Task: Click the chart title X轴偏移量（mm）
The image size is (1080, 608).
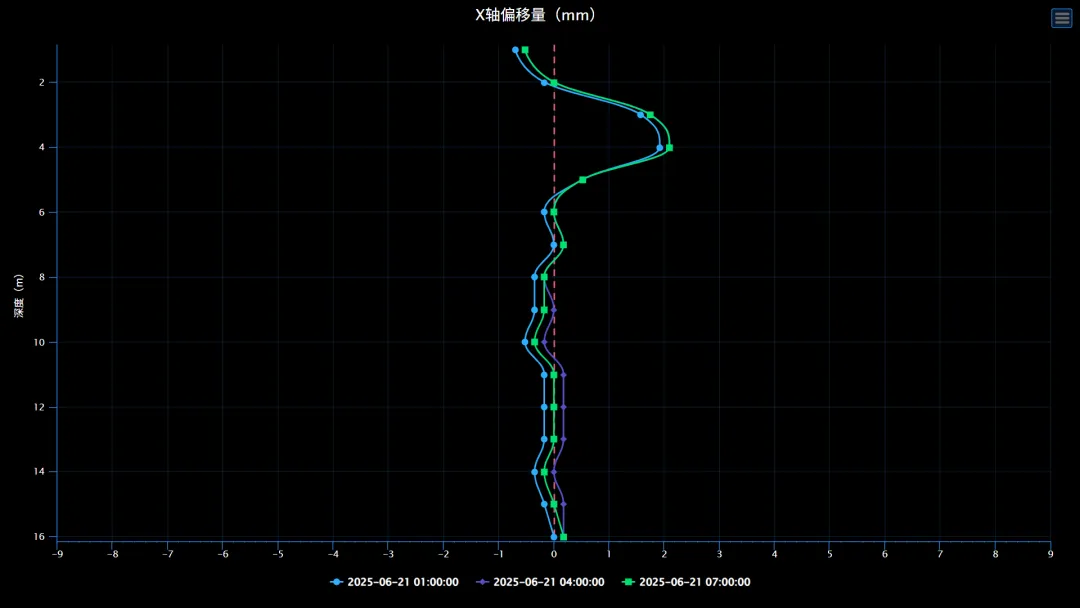Action: [x=536, y=15]
